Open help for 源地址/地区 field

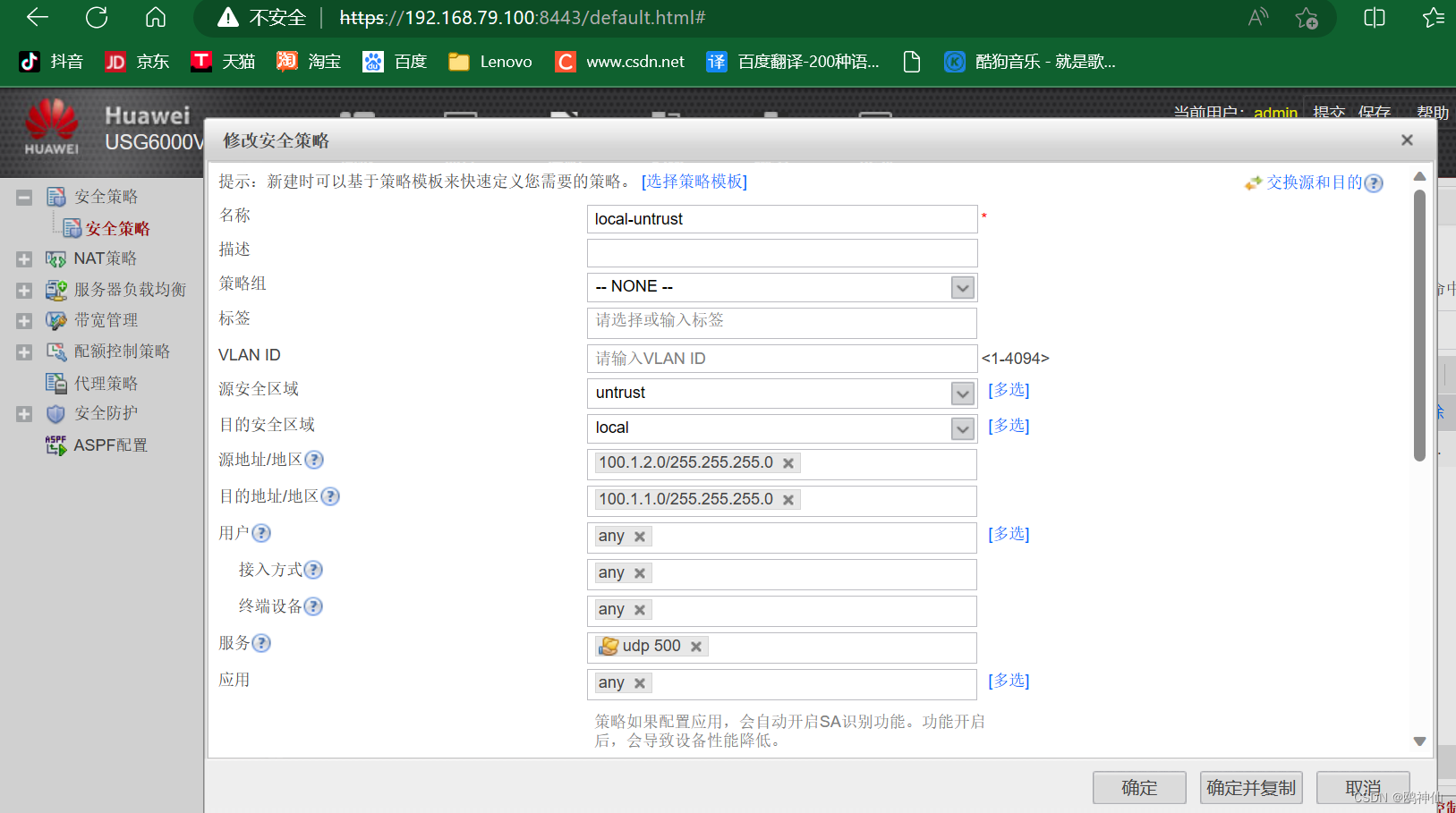tap(314, 460)
